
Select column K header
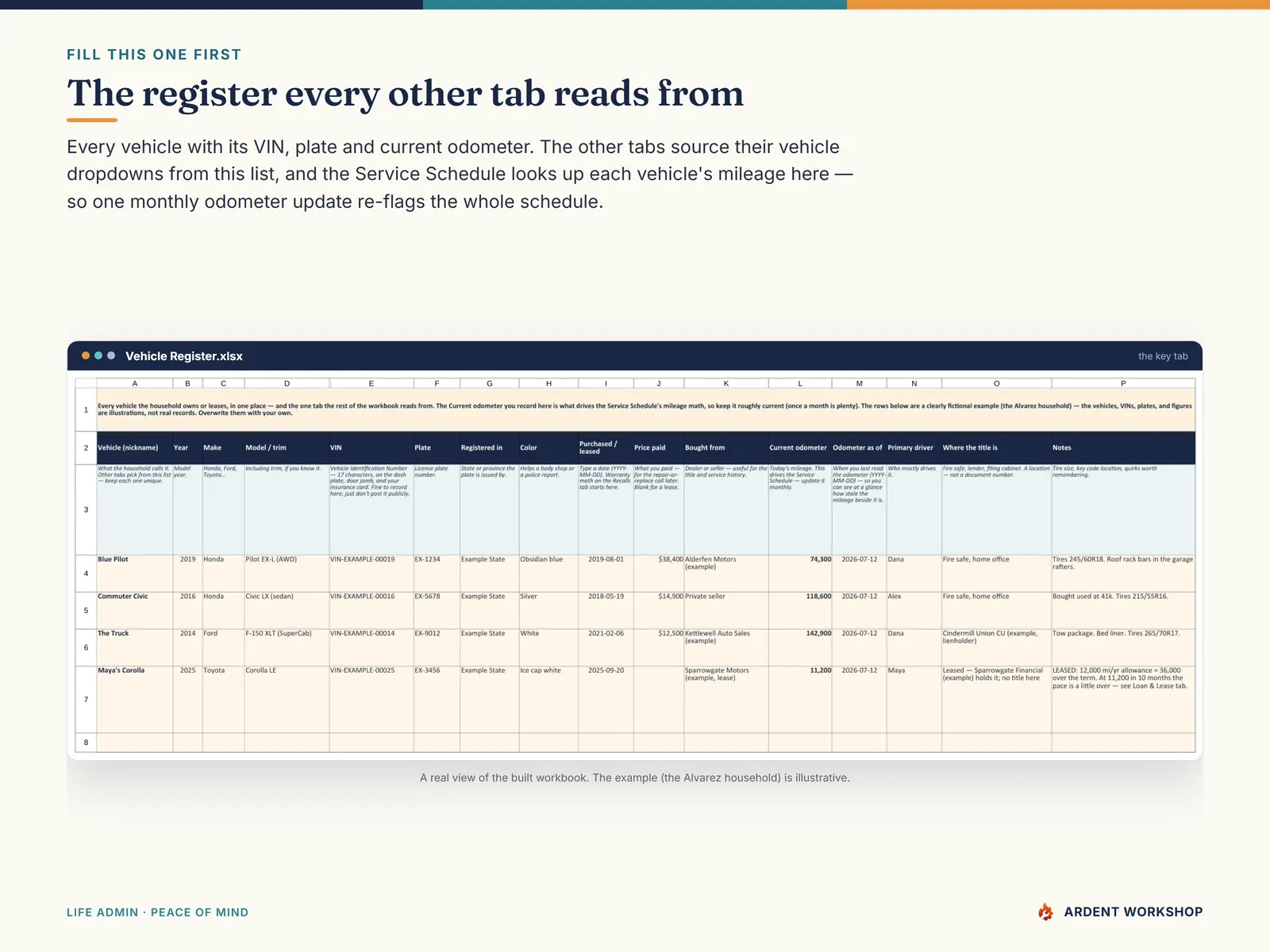726,383
